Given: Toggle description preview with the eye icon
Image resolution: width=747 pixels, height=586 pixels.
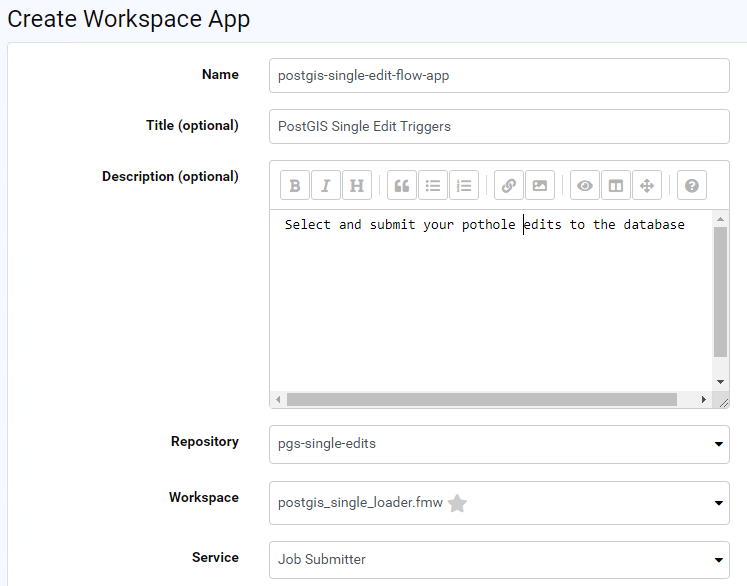Looking at the screenshot, I should coord(585,186).
